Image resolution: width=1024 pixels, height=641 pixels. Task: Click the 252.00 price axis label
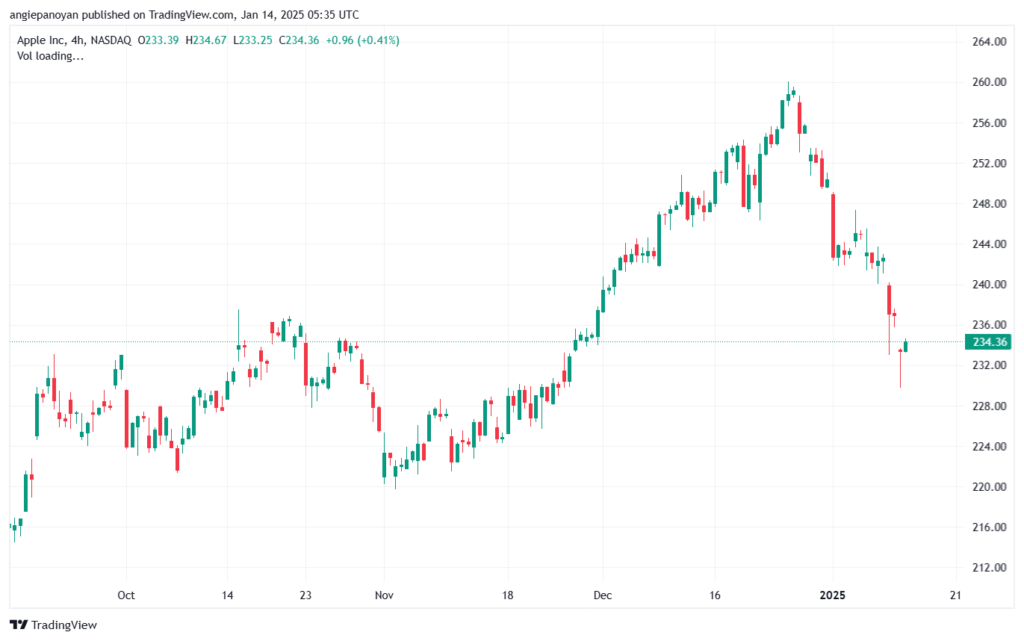pyautogui.click(x=989, y=163)
